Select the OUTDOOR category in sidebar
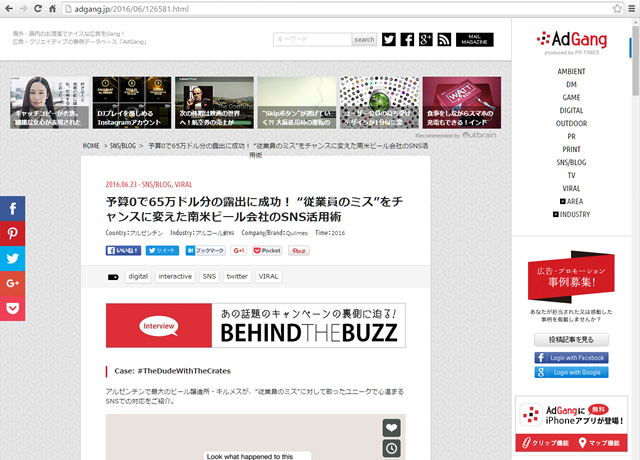The height and width of the screenshot is (460, 640). [x=571, y=123]
